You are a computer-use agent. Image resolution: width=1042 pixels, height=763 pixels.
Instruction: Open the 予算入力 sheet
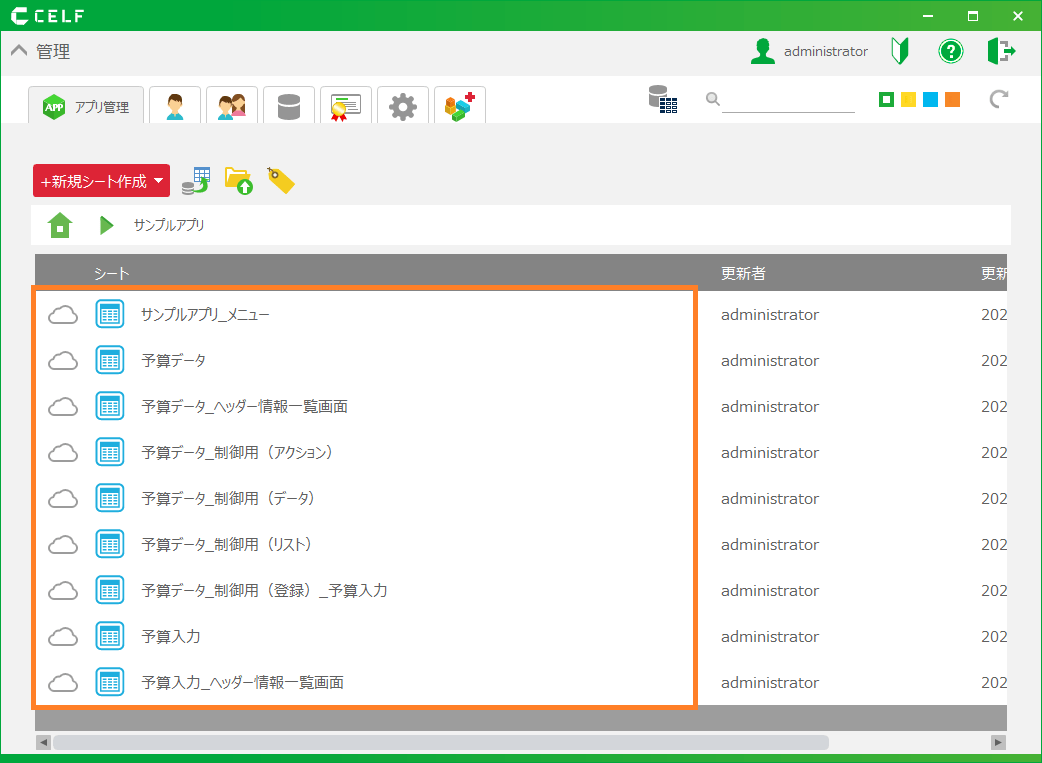[x=171, y=637]
